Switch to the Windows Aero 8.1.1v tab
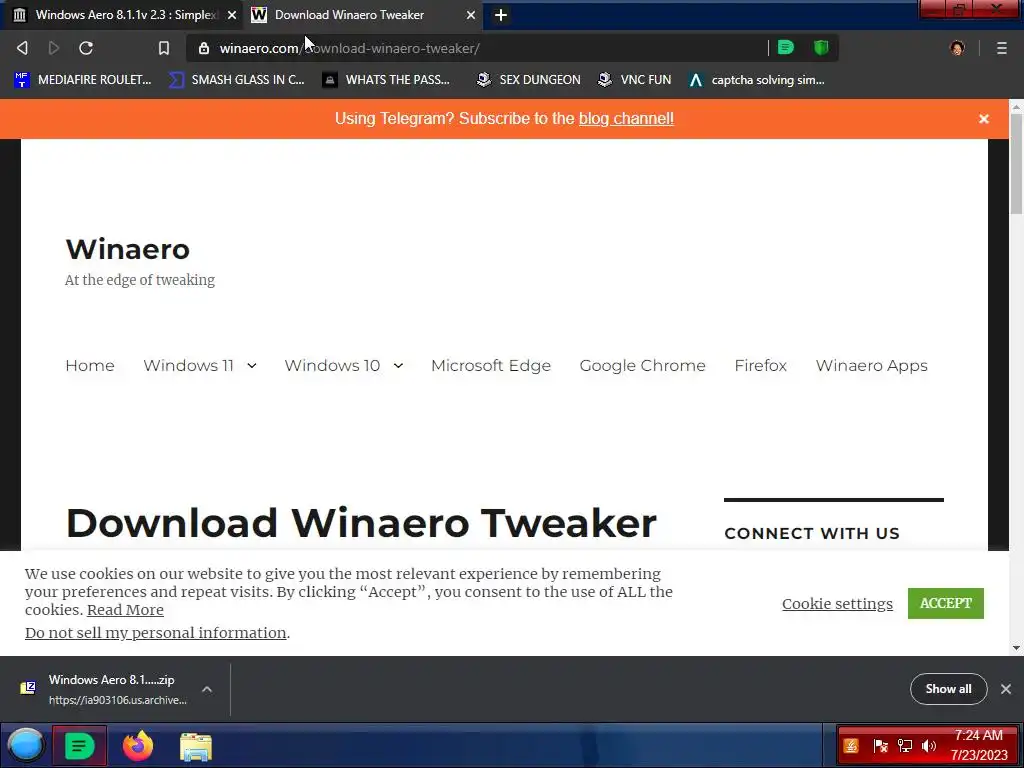Screen dimensions: 1024x768 [x=122, y=15]
